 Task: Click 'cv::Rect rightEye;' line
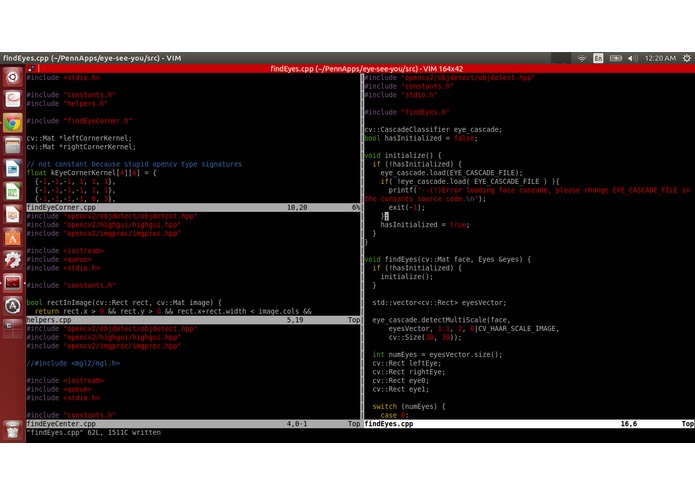coord(409,372)
